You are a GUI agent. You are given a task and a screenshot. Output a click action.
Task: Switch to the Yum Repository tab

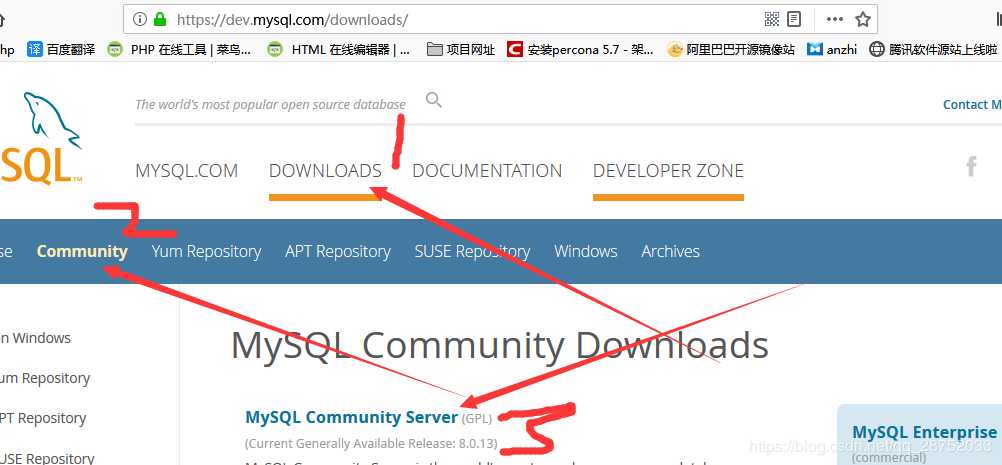206,252
